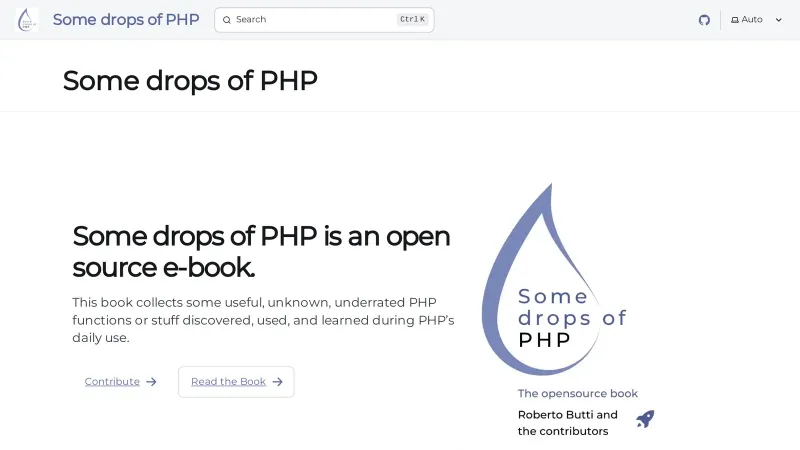This screenshot has width=800, height=450.
Task: Open the GitHub repository icon
Action: pyautogui.click(x=704, y=20)
